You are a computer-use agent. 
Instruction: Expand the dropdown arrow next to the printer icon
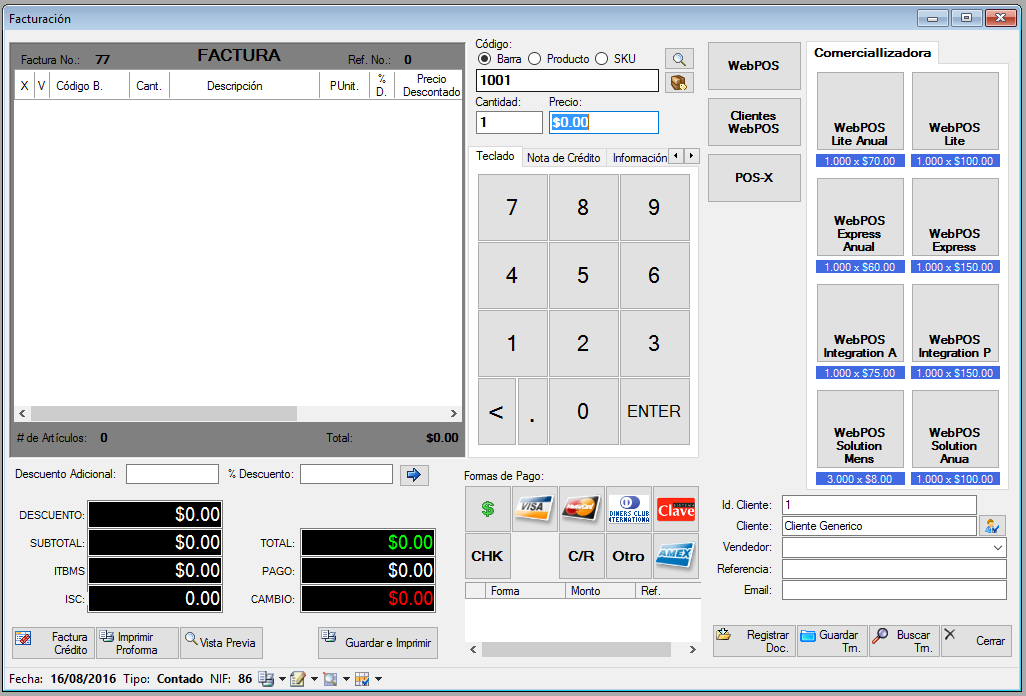pos(283,678)
